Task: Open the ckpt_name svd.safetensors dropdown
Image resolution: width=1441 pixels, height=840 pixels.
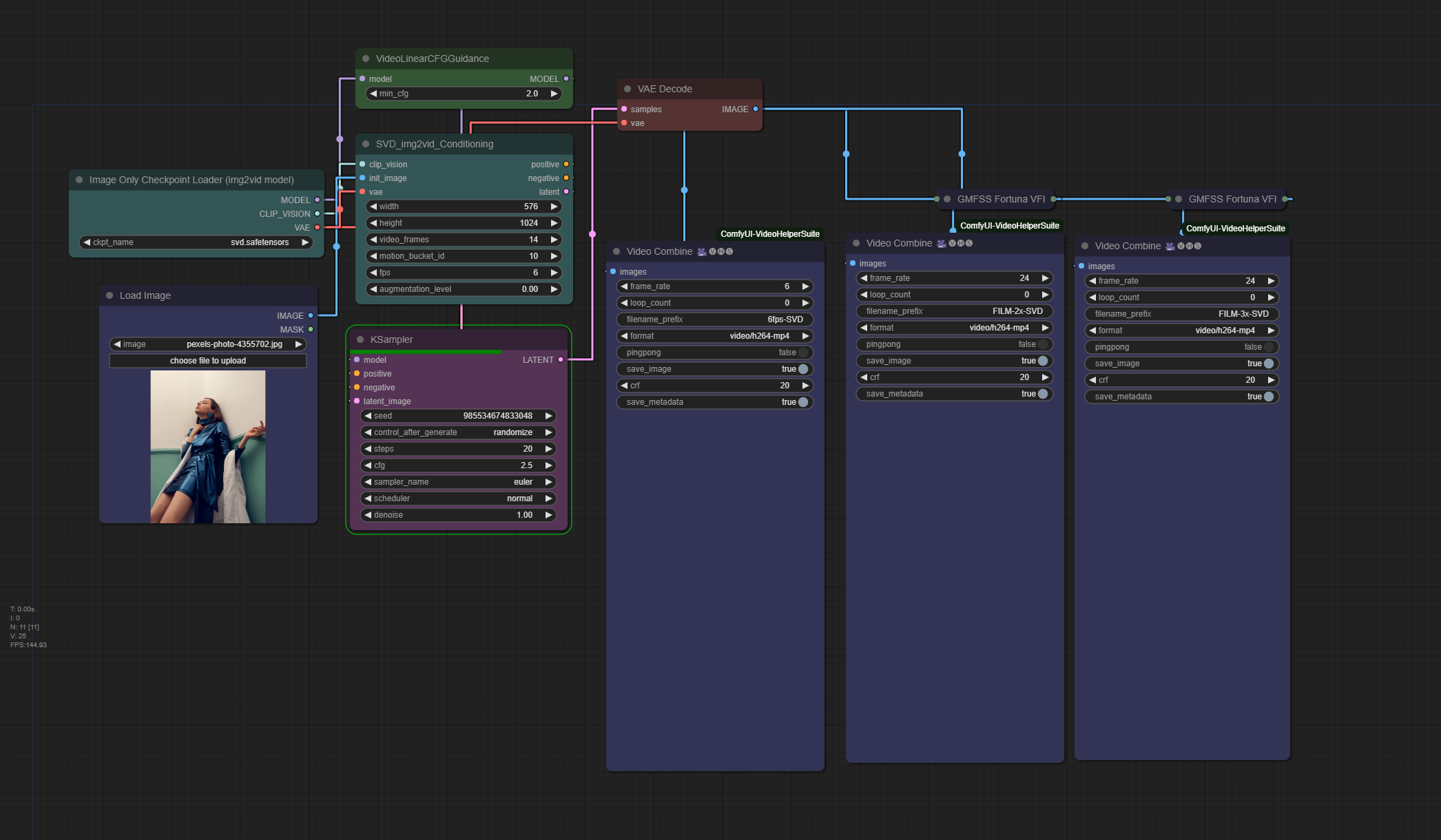Action: click(196, 242)
